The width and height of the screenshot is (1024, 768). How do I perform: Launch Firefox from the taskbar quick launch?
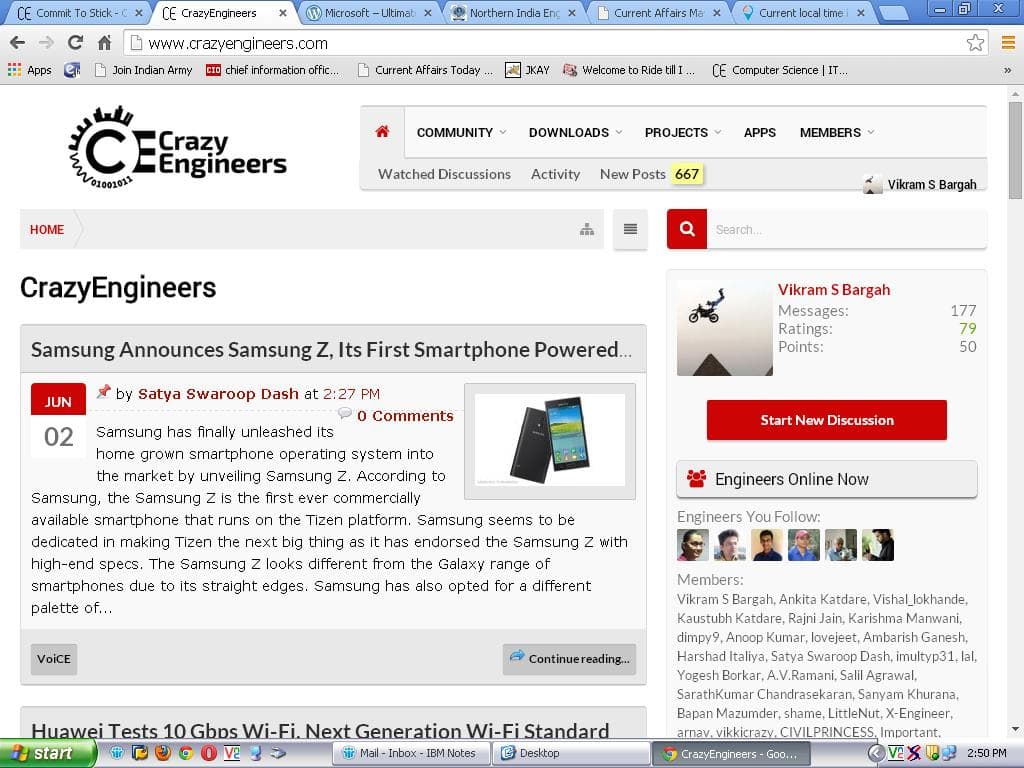tap(163, 753)
